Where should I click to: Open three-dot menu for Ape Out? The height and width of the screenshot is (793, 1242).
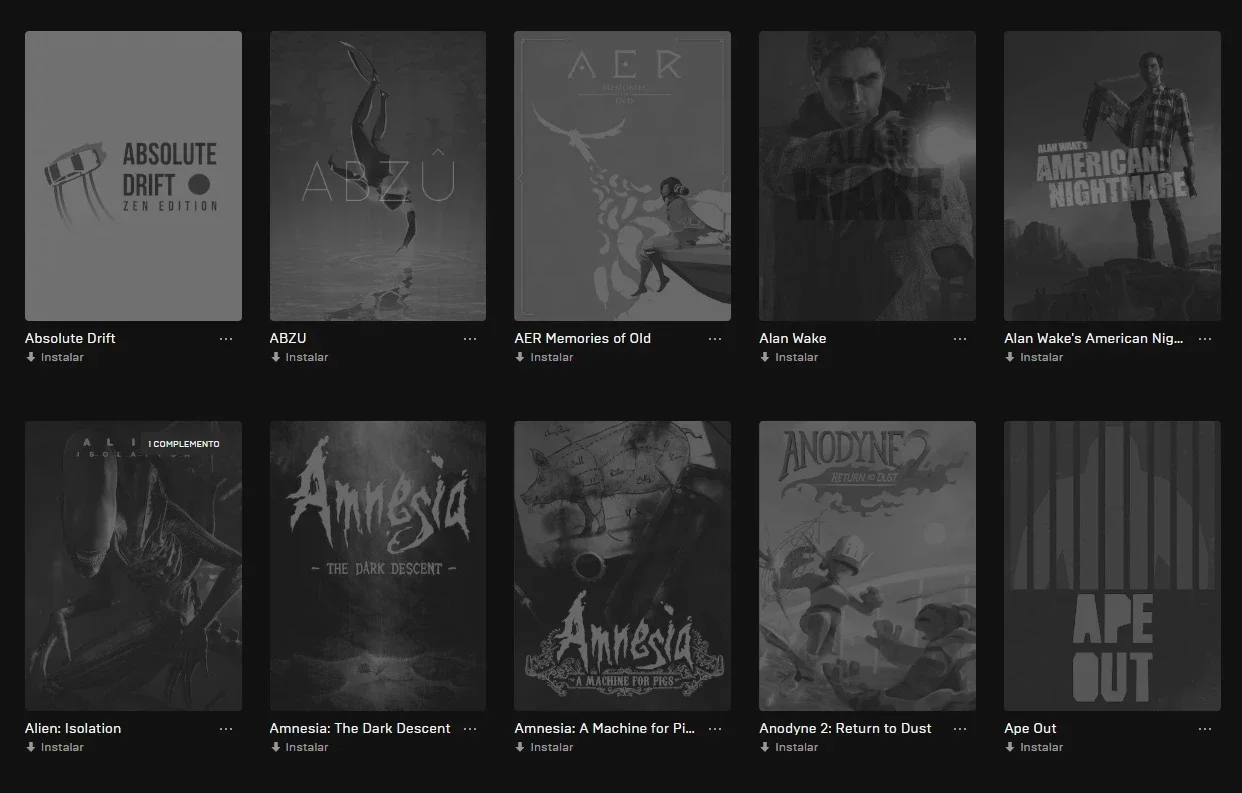tap(1205, 729)
